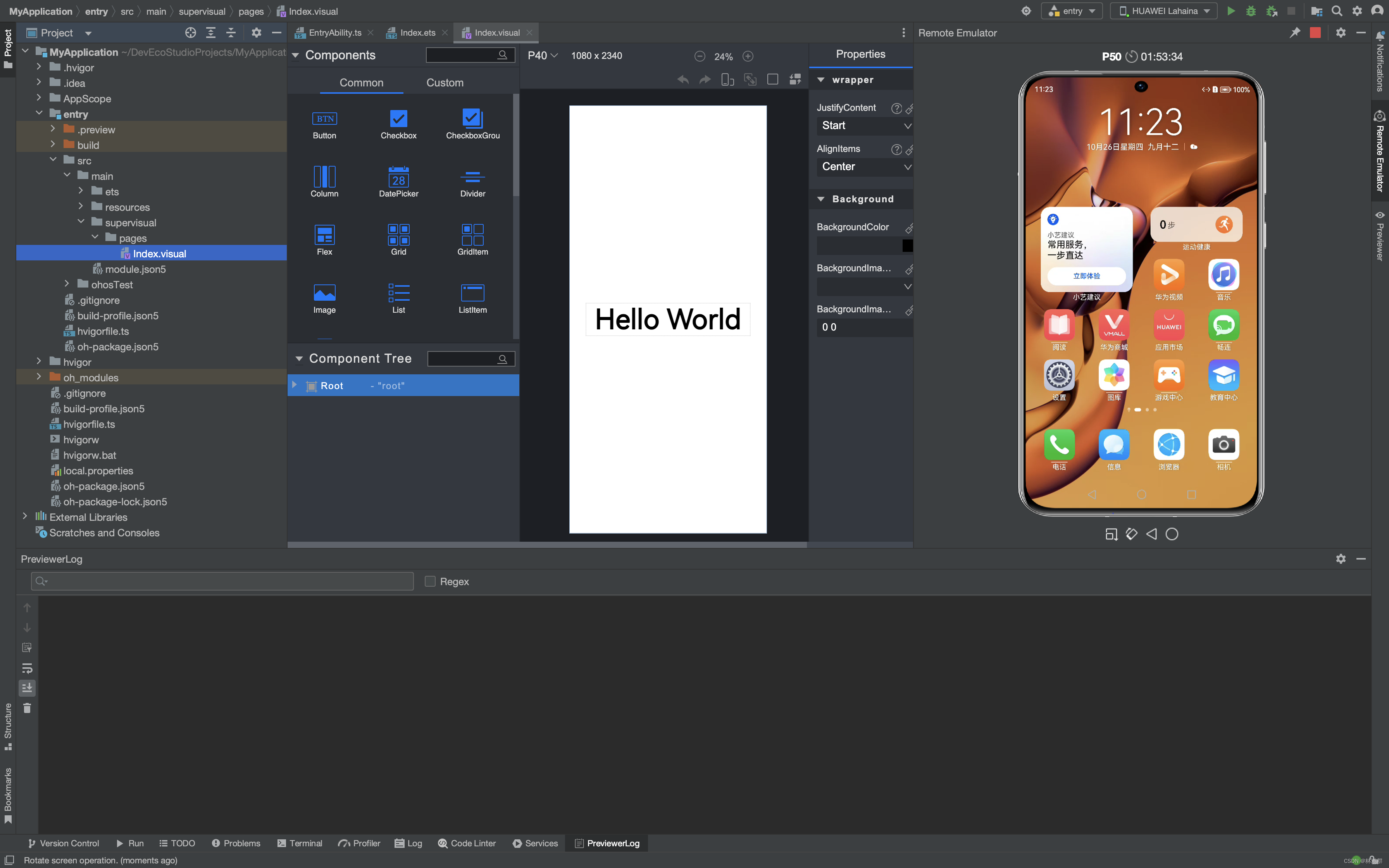Image resolution: width=1389 pixels, height=868 pixels.
Task: Toggle scroll to end in PreviewerLog
Action: click(x=27, y=688)
